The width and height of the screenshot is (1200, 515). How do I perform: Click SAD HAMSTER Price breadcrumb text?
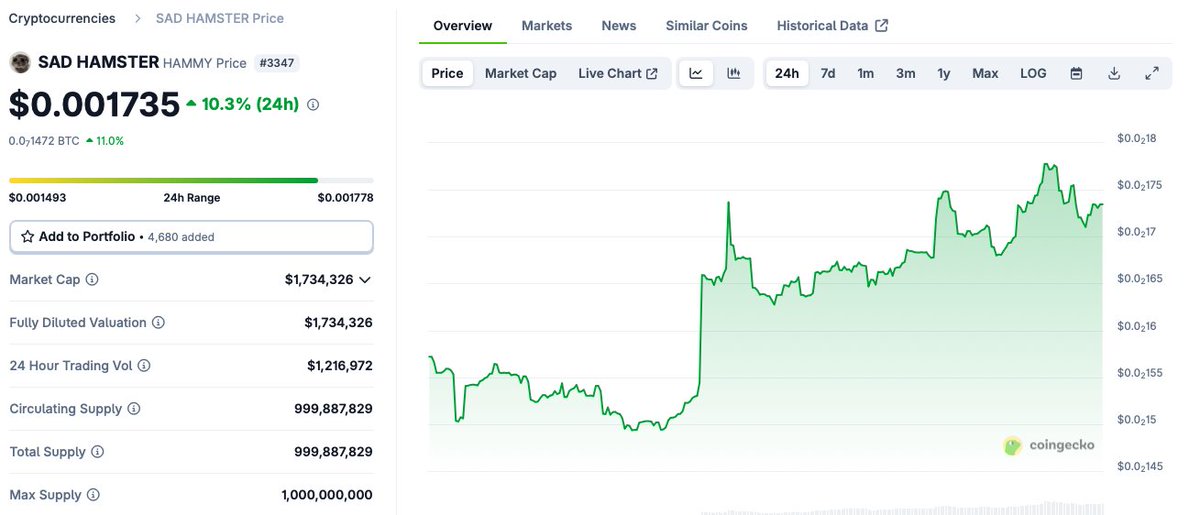(x=220, y=18)
